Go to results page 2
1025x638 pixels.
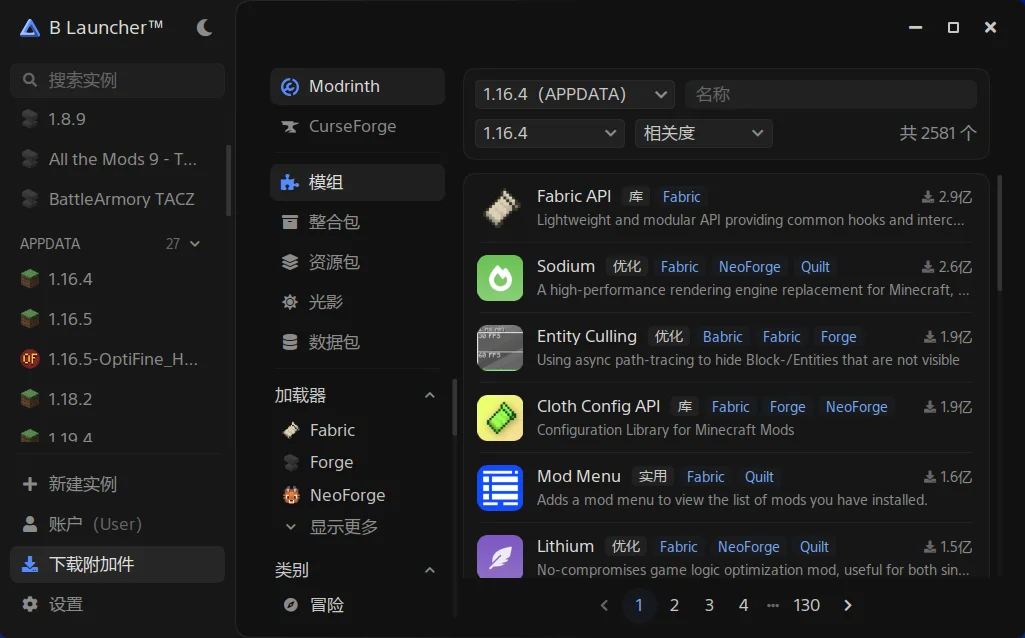click(674, 605)
